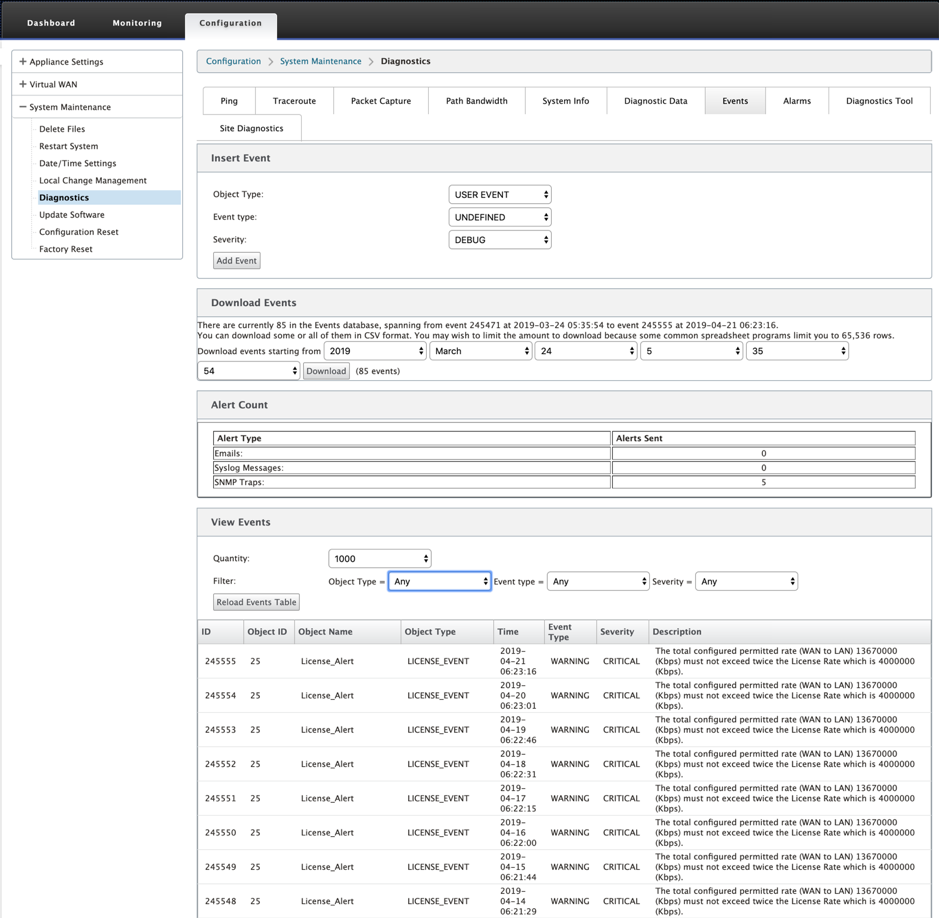939x918 pixels.
Task: Open the Event type UNDEFINED dropdown
Action: point(499,217)
